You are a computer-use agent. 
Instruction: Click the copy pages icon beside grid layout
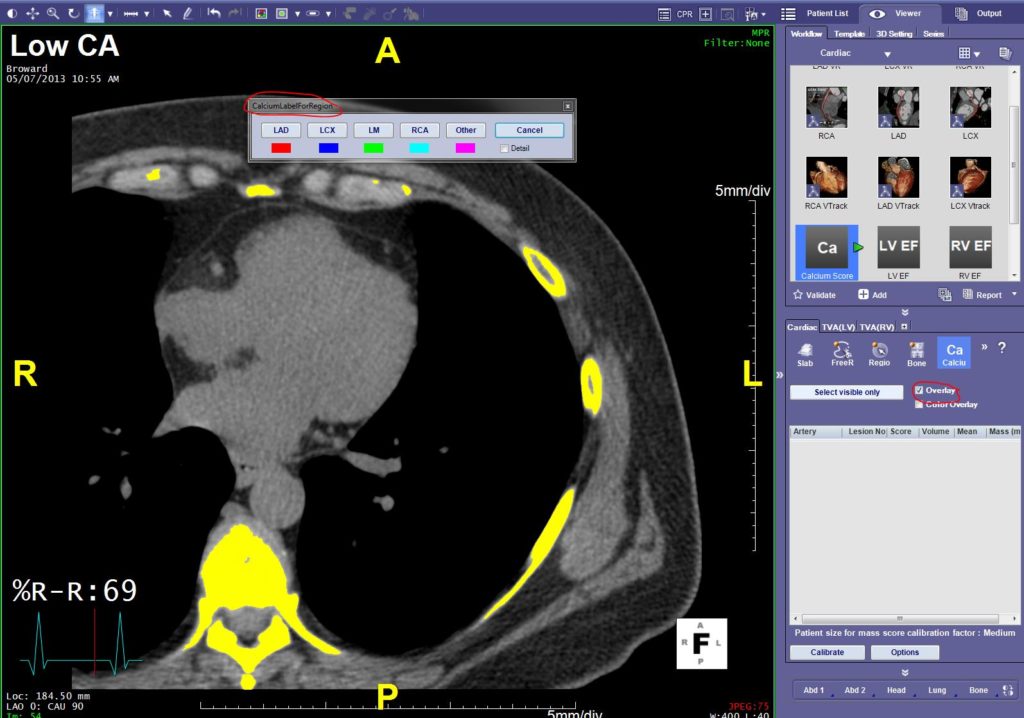(x=1005, y=53)
